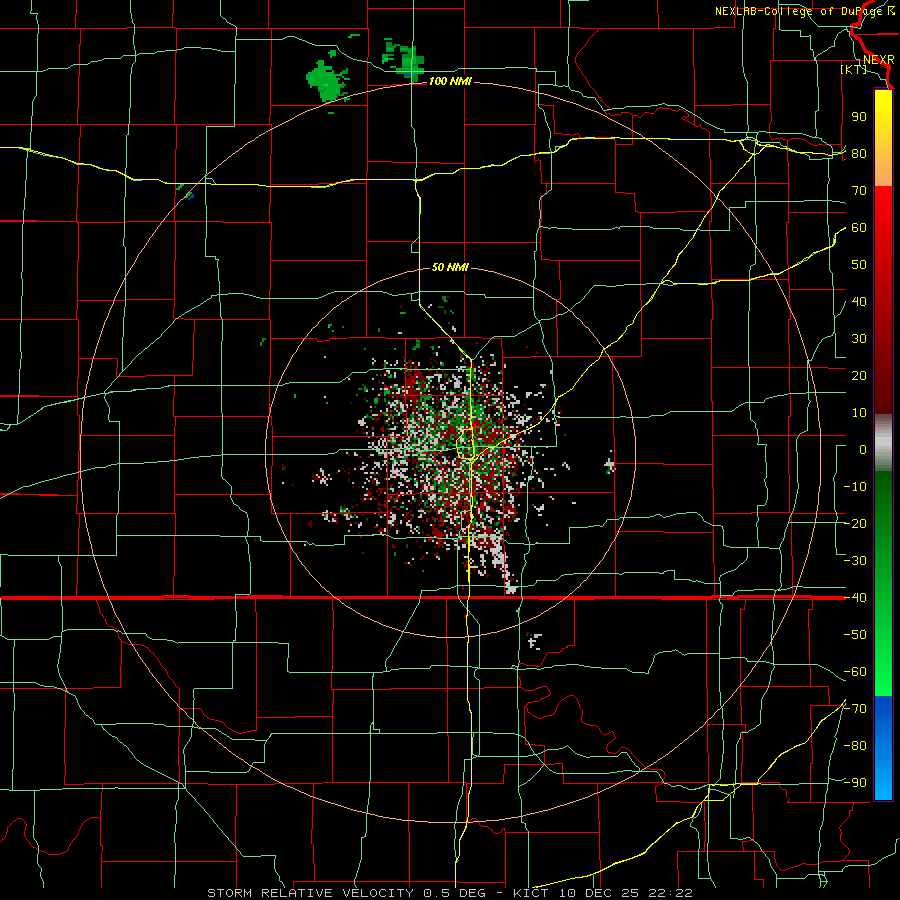
Task: Click the positive 50 scale value
Action: coord(859,265)
